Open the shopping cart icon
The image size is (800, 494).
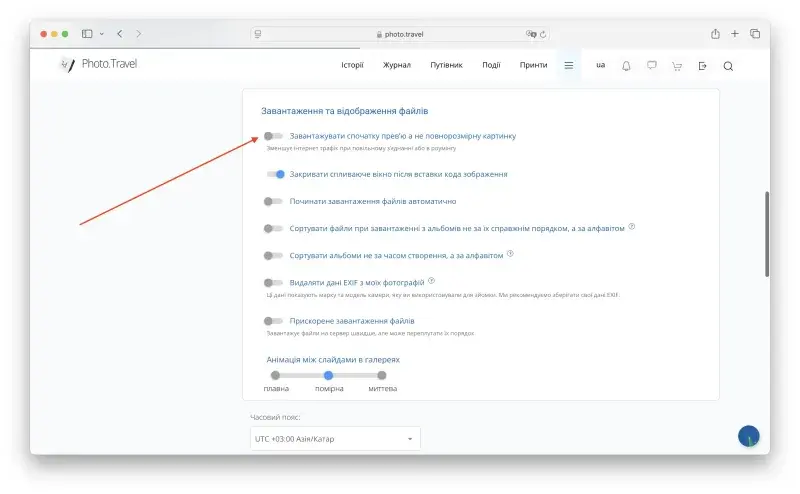point(677,66)
